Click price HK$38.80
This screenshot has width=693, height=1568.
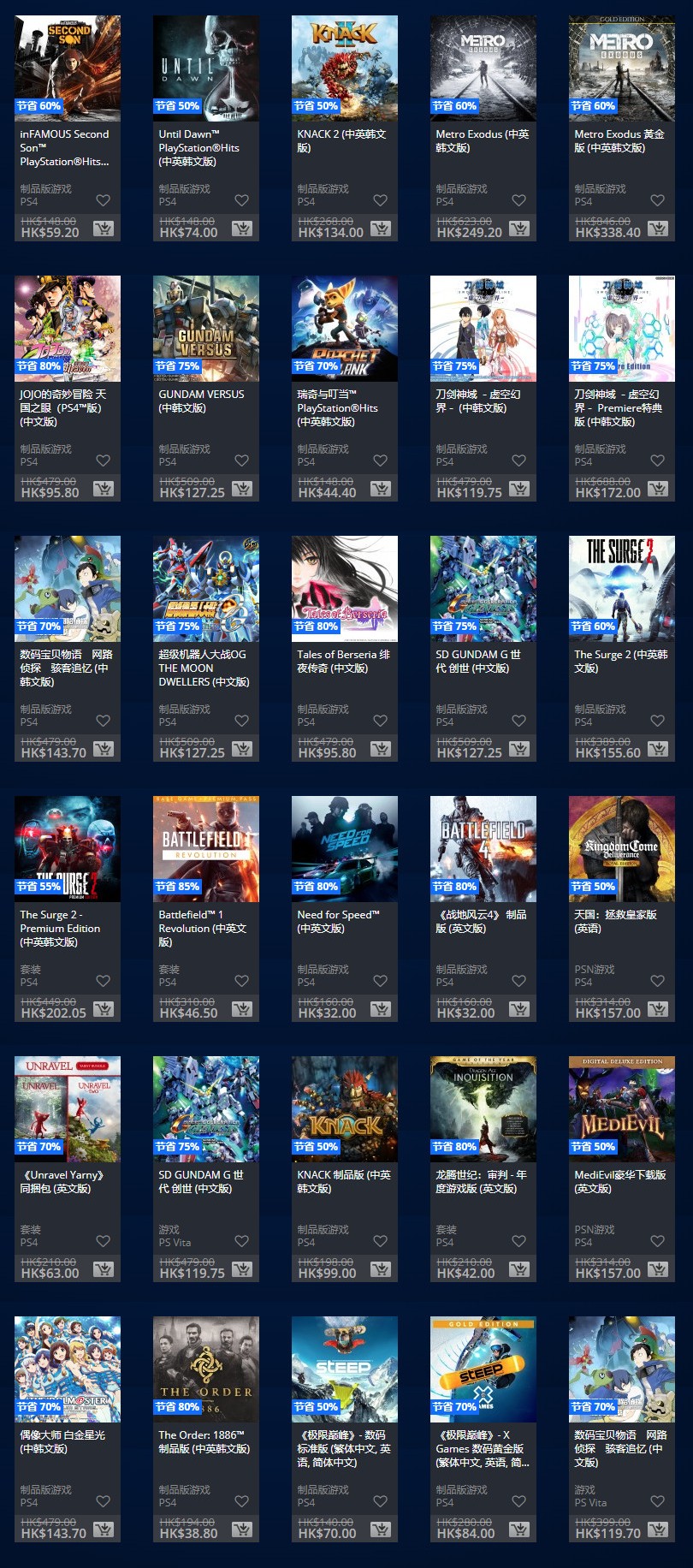(188, 1534)
